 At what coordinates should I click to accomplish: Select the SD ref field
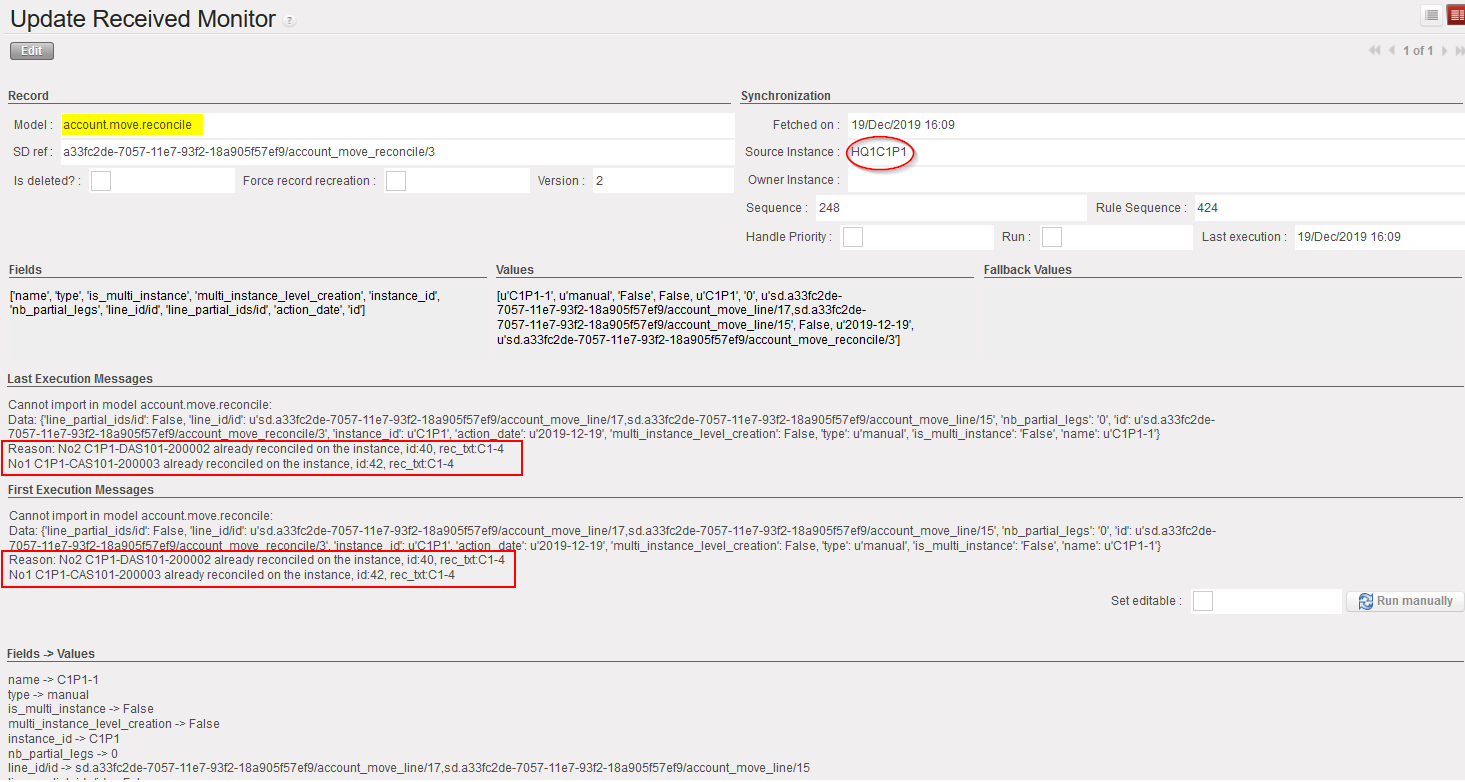pos(395,152)
